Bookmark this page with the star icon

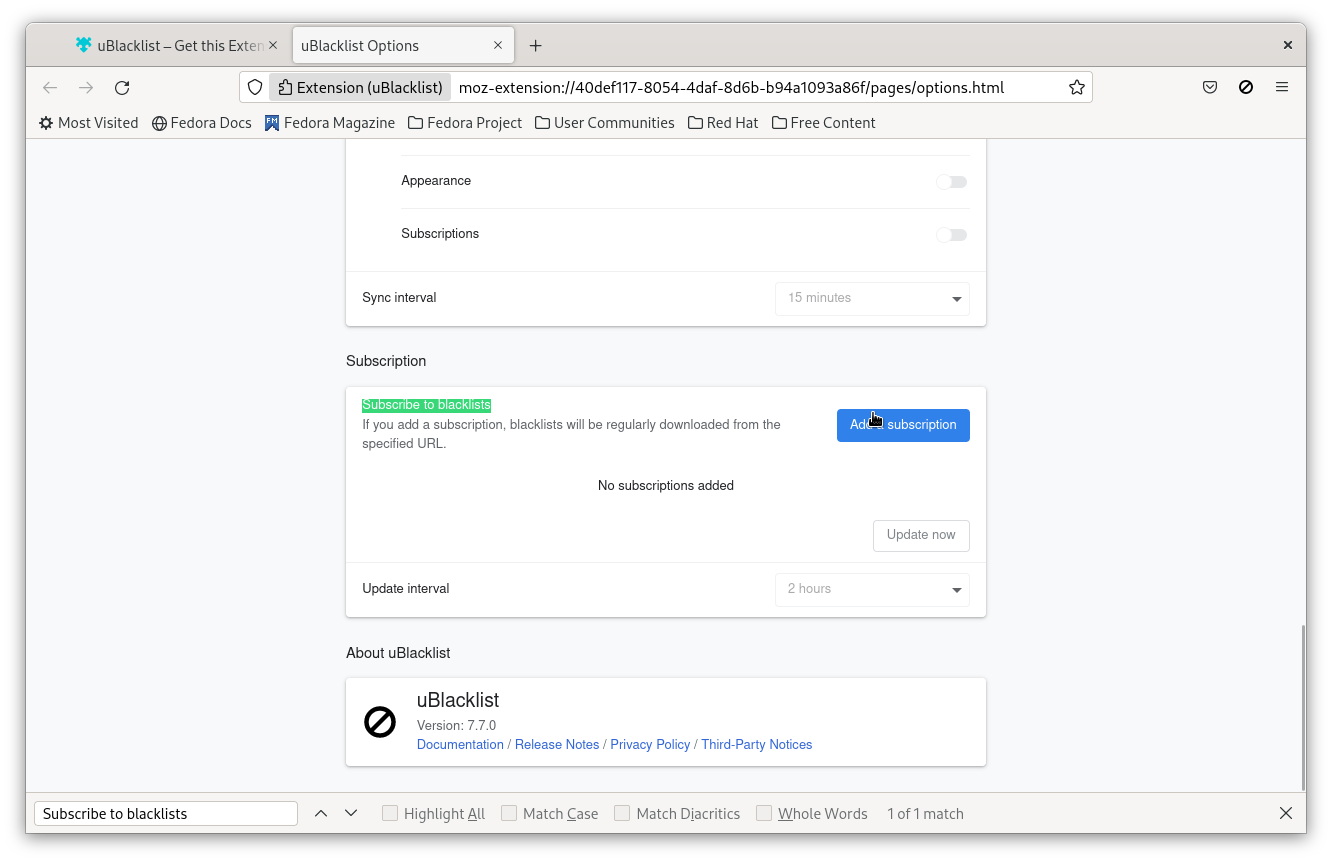1076,87
